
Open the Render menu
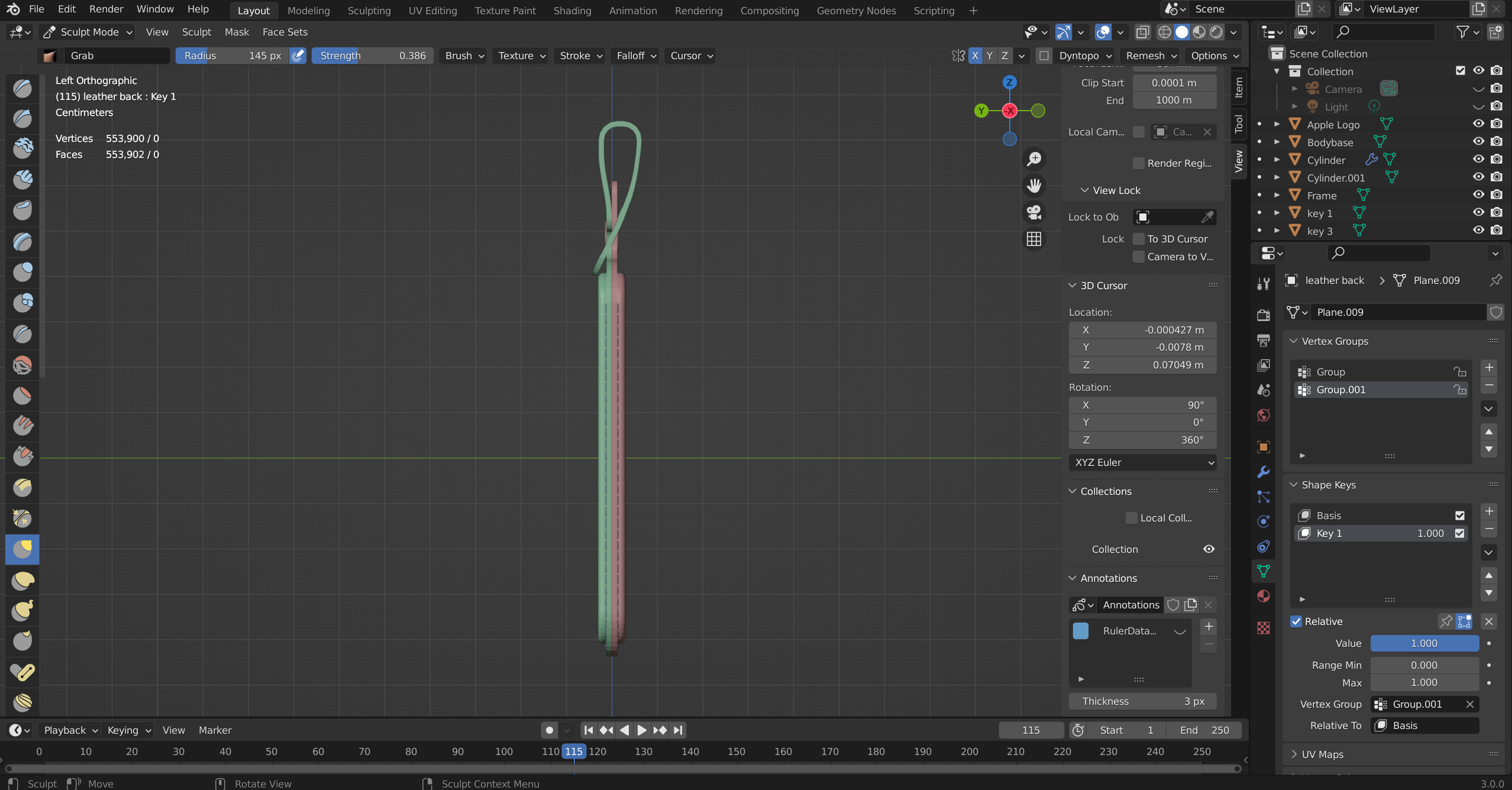(106, 8)
